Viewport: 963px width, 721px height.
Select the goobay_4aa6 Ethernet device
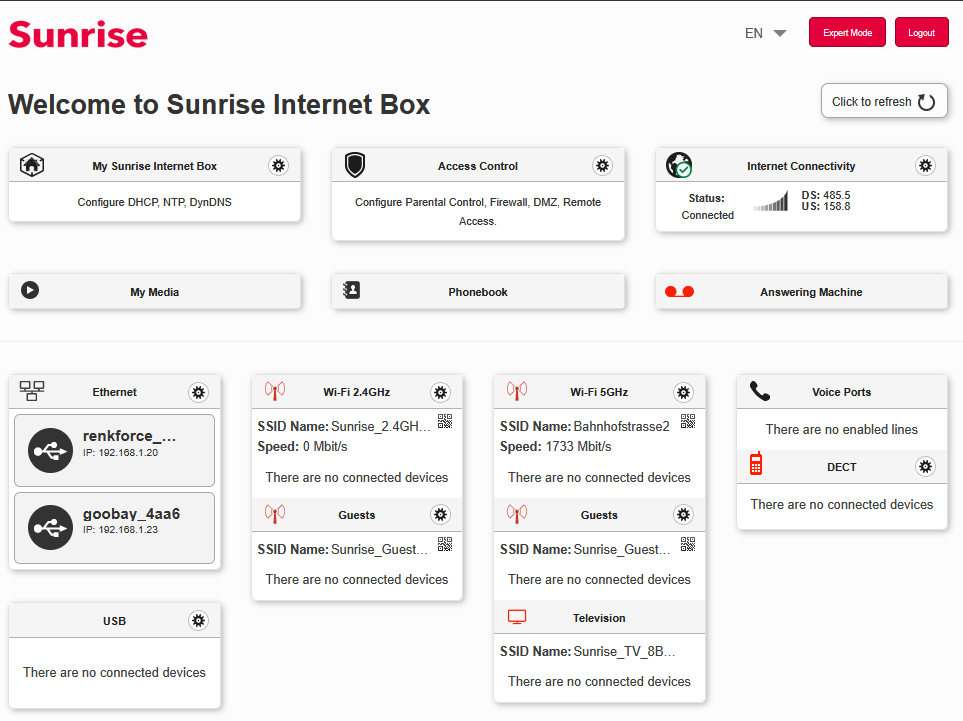(115, 527)
